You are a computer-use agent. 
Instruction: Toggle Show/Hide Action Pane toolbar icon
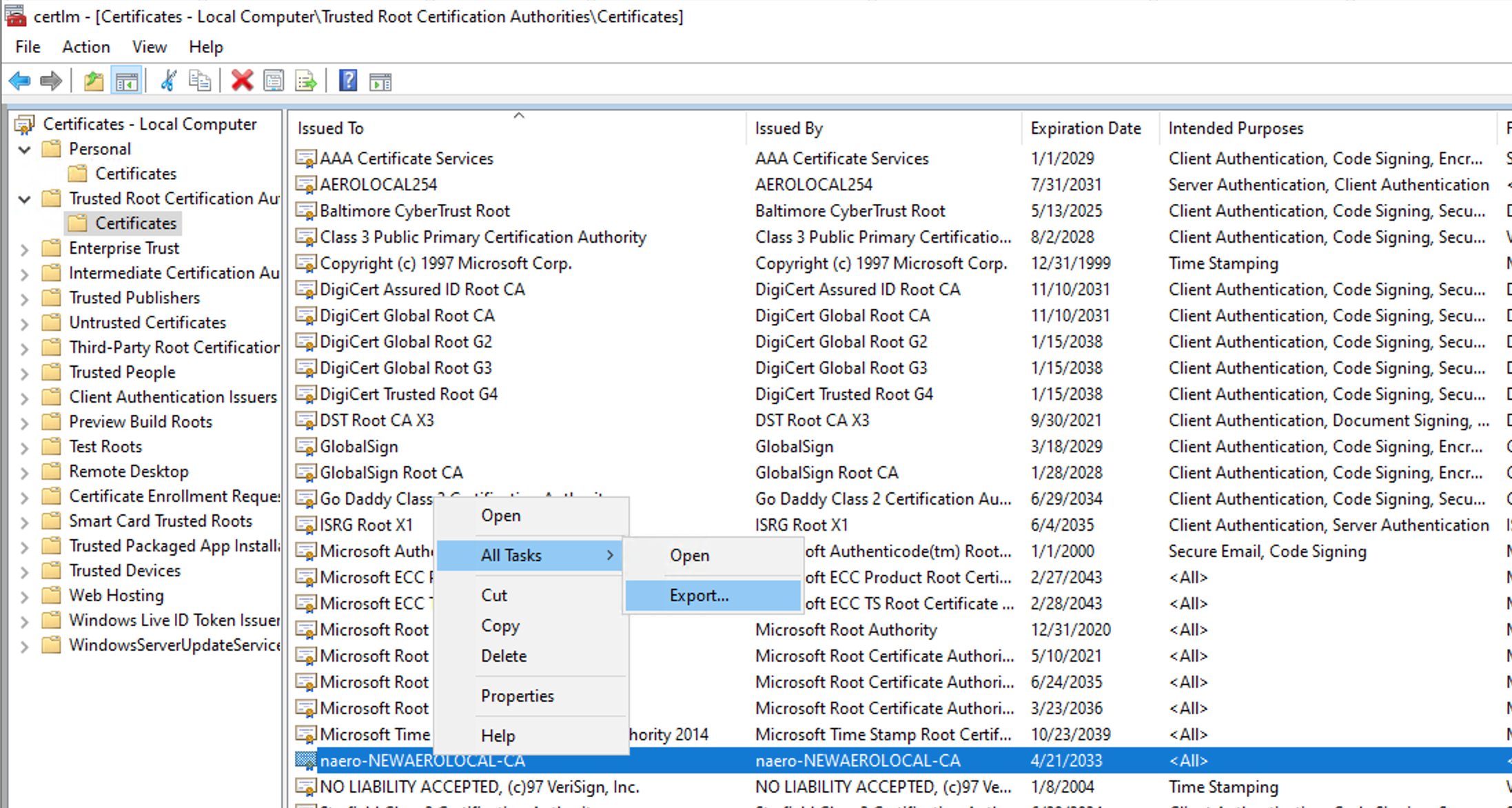(380, 81)
